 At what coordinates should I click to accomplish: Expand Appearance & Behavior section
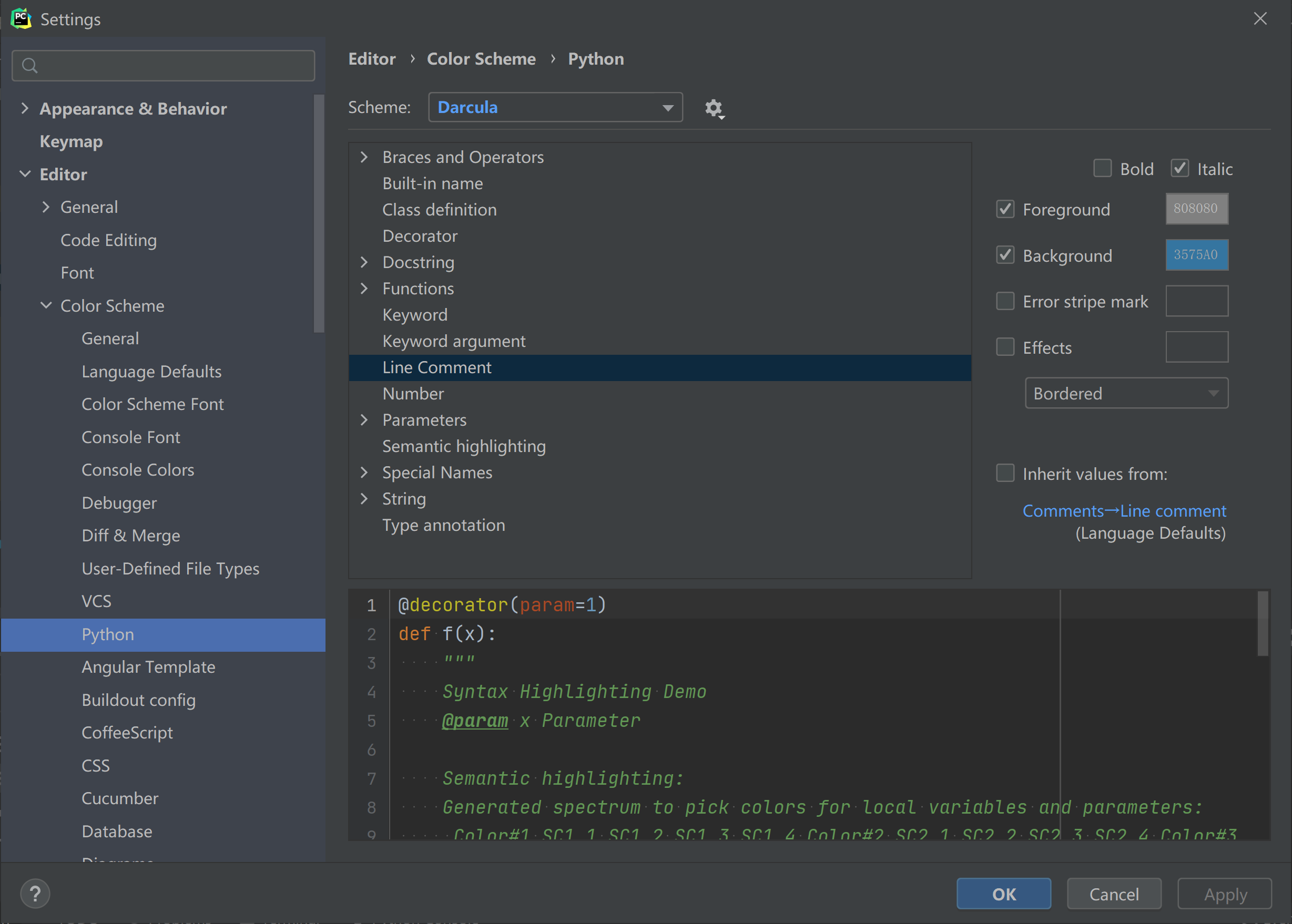[25, 108]
